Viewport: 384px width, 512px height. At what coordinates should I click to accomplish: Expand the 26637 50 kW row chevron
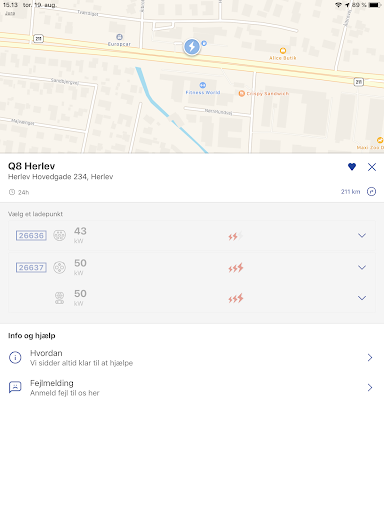point(362,267)
